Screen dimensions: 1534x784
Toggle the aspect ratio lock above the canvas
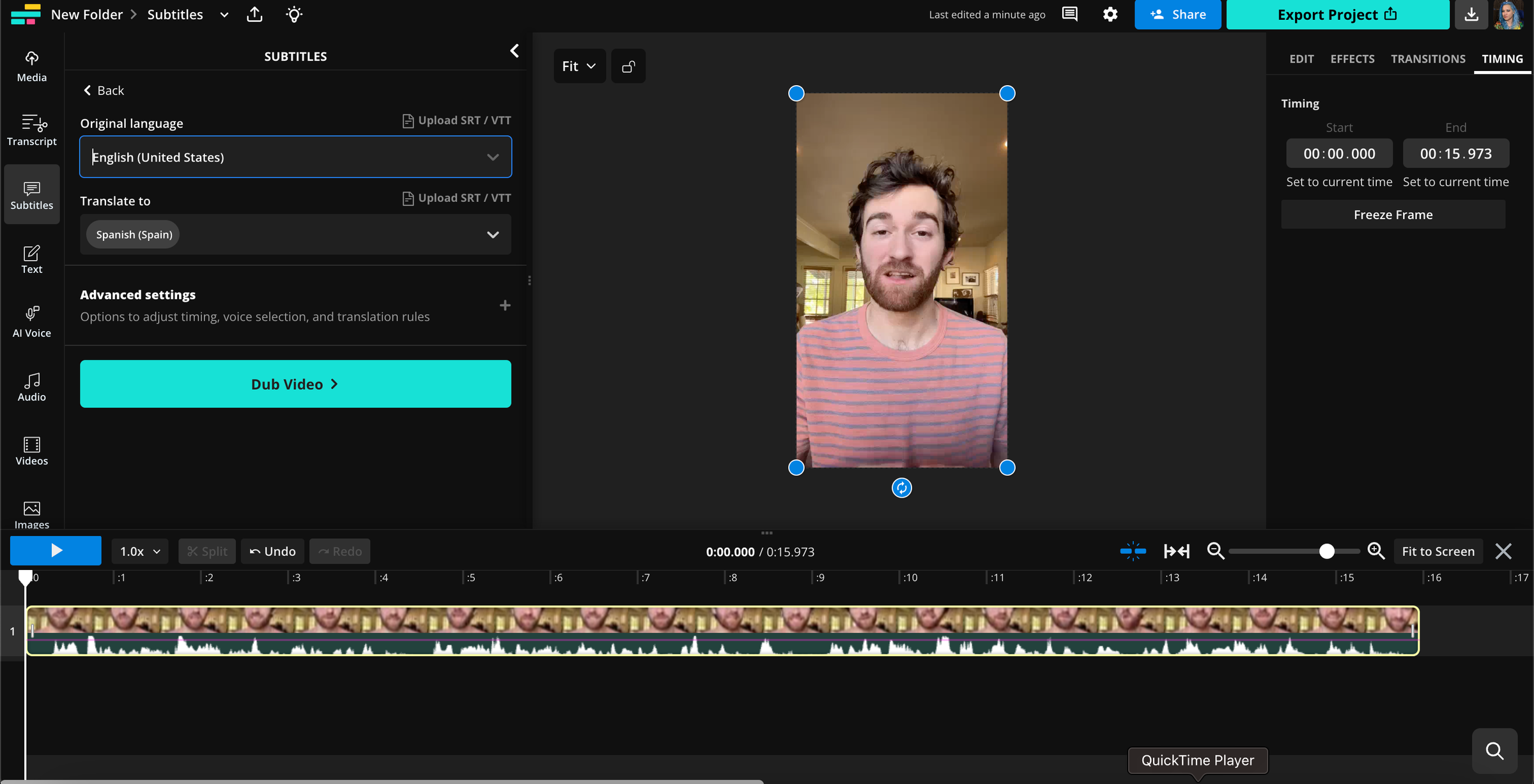point(628,66)
